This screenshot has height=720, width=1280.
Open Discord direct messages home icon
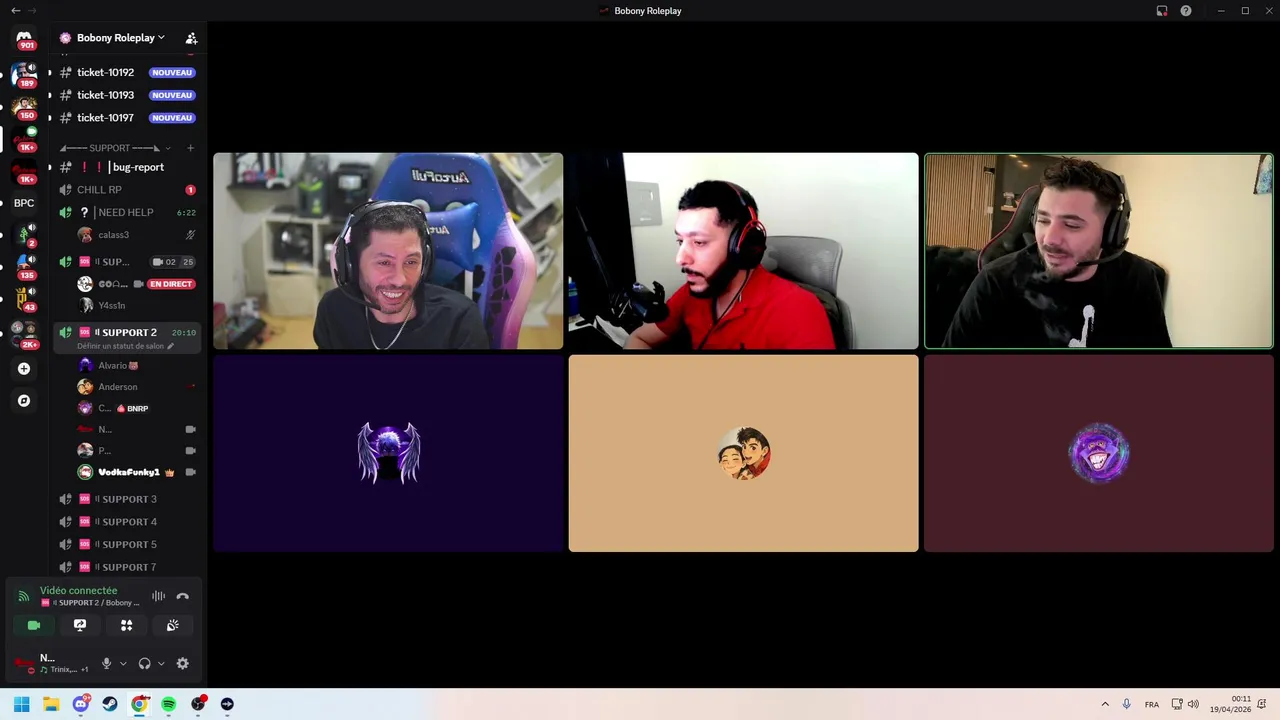tap(24, 37)
